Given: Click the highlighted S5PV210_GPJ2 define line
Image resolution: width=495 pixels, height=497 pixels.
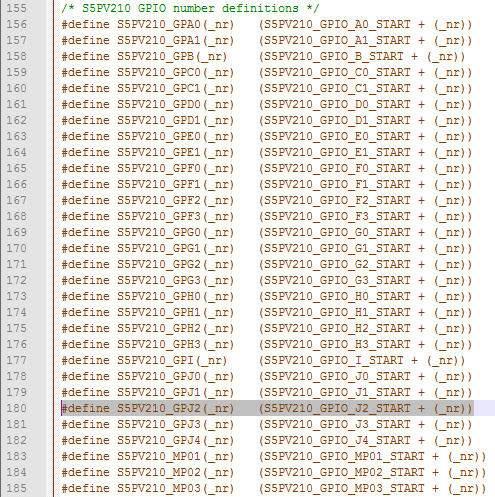Looking at the screenshot, I should (x=267, y=408).
